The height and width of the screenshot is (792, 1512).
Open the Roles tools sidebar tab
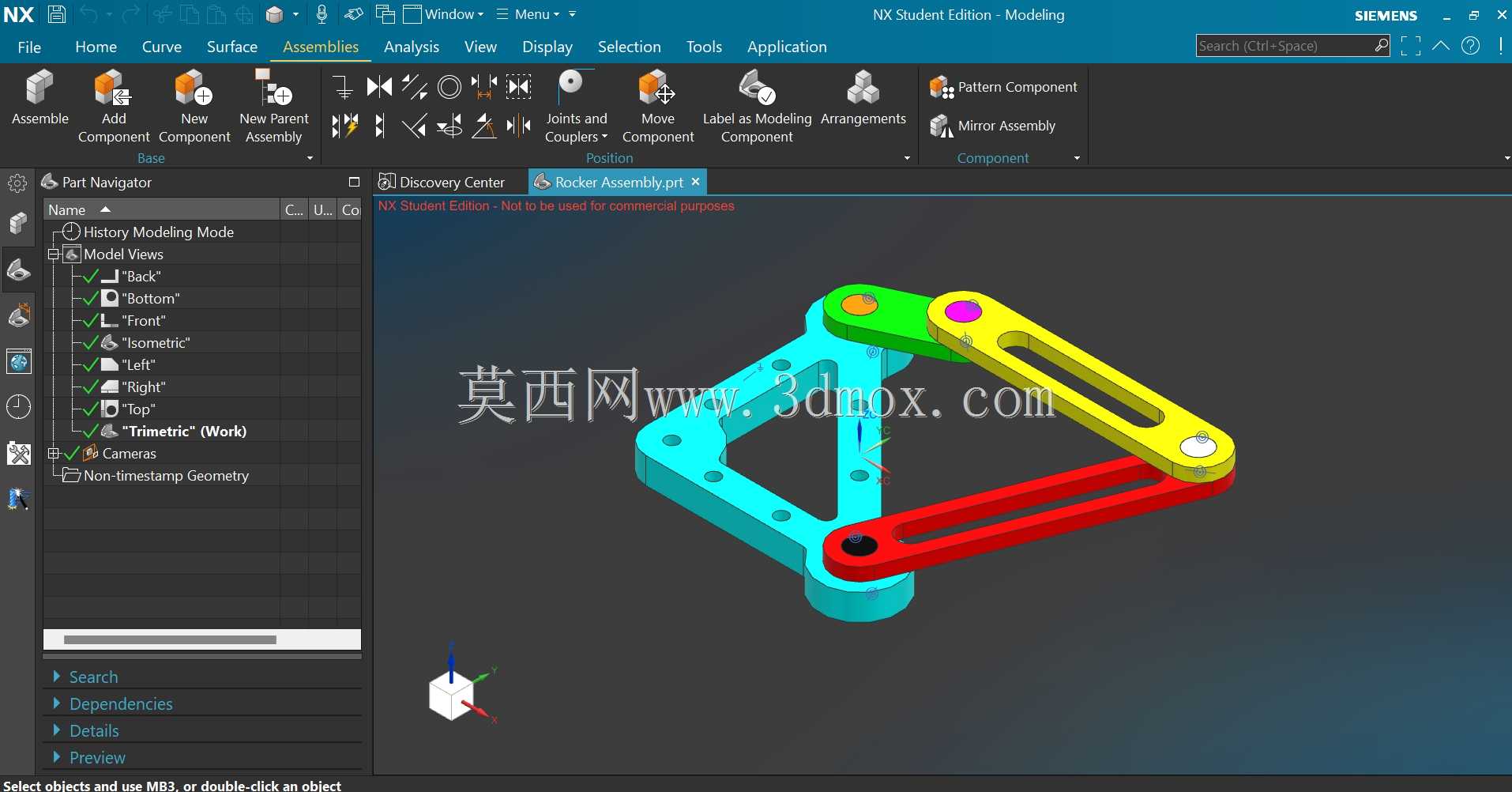click(18, 453)
